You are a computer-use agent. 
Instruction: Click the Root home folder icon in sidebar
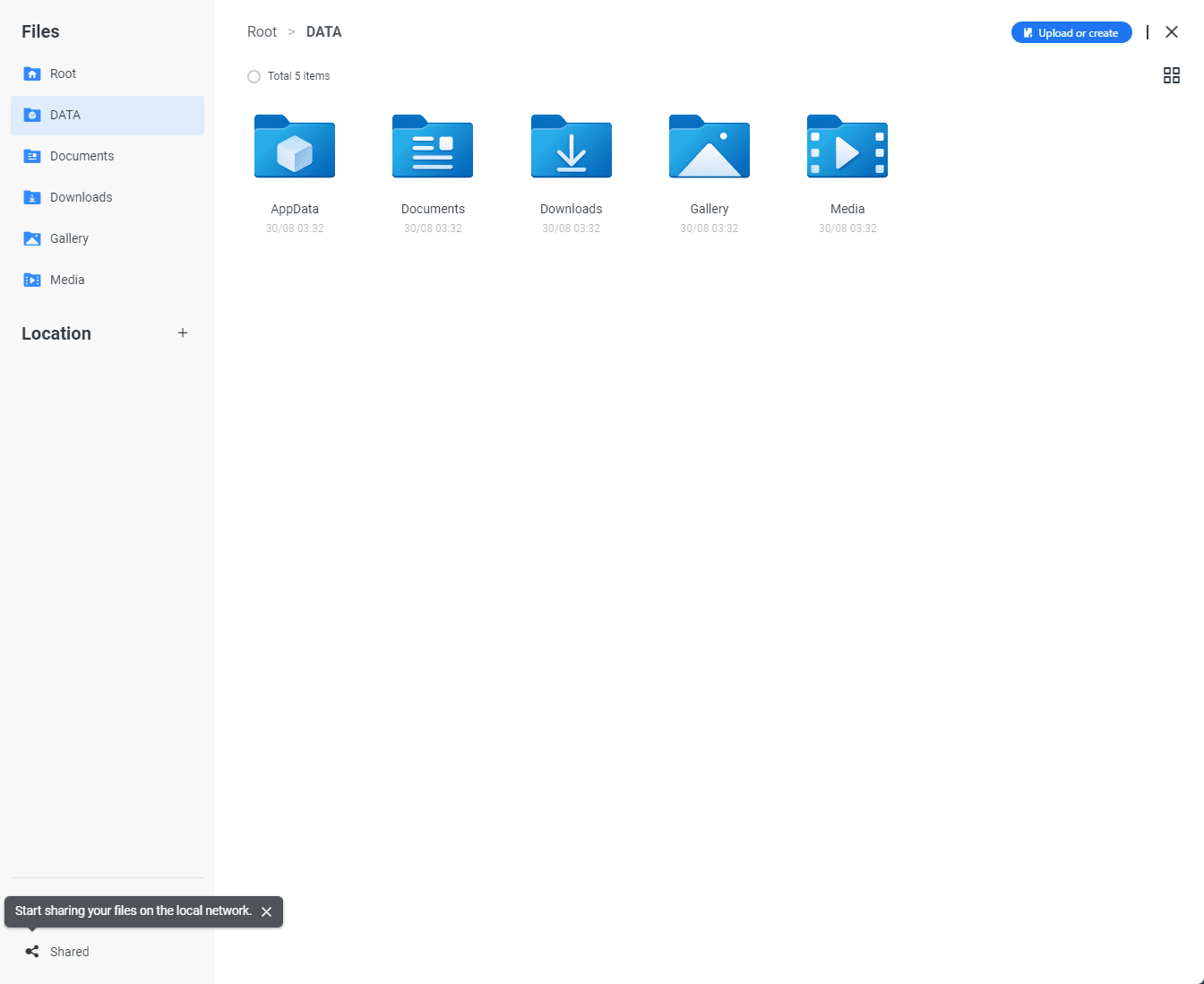[x=32, y=73]
